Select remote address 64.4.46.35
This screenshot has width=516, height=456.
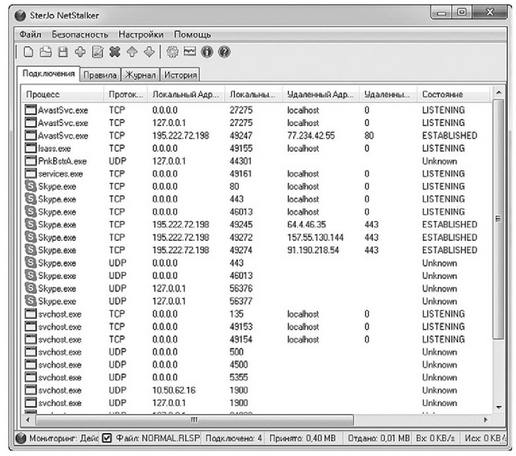pyautogui.click(x=307, y=225)
